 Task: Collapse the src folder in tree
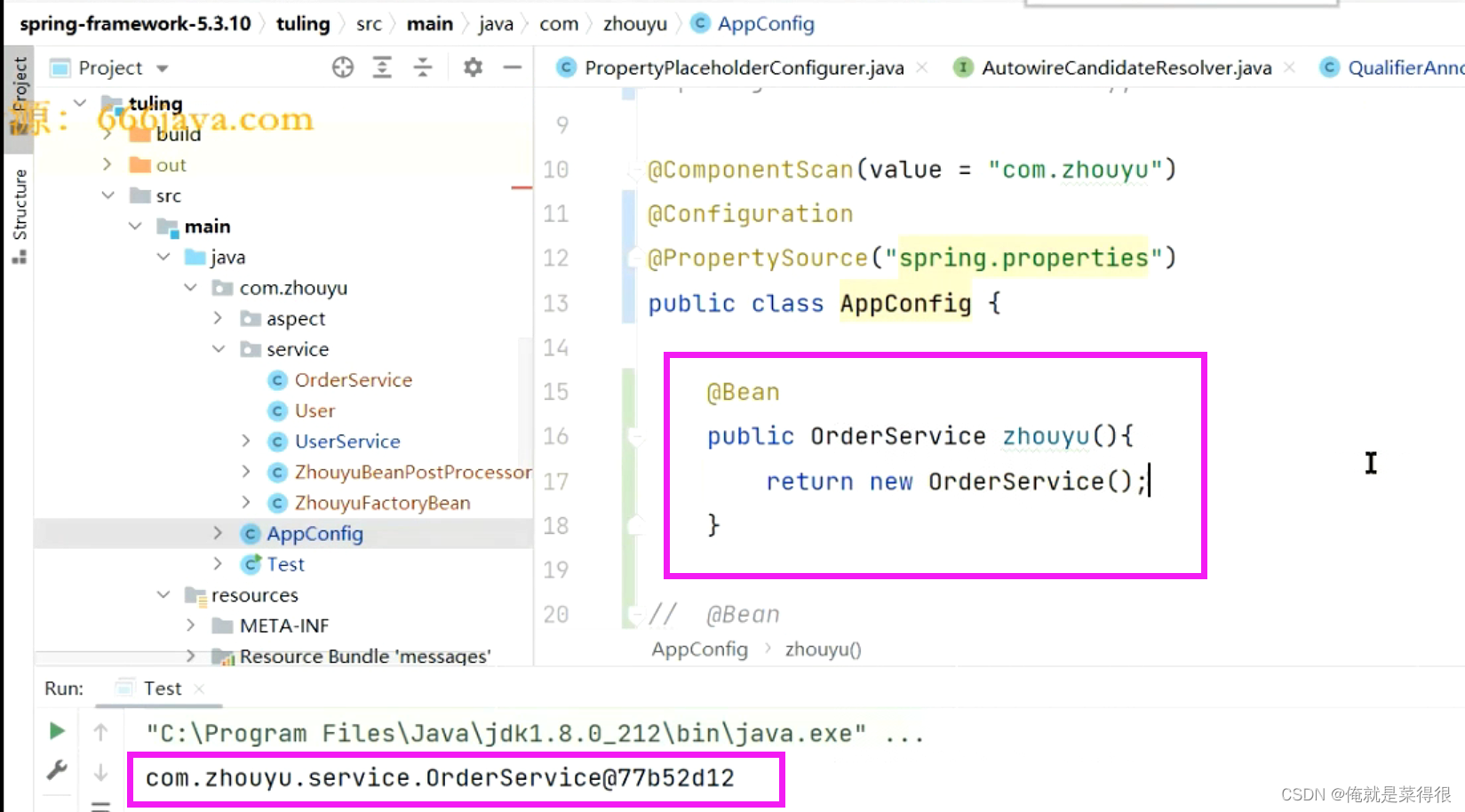click(107, 195)
